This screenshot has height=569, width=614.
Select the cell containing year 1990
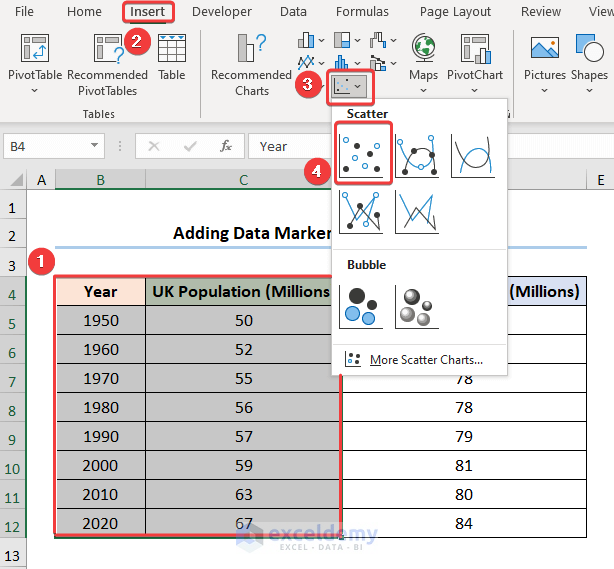(x=100, y=439)
